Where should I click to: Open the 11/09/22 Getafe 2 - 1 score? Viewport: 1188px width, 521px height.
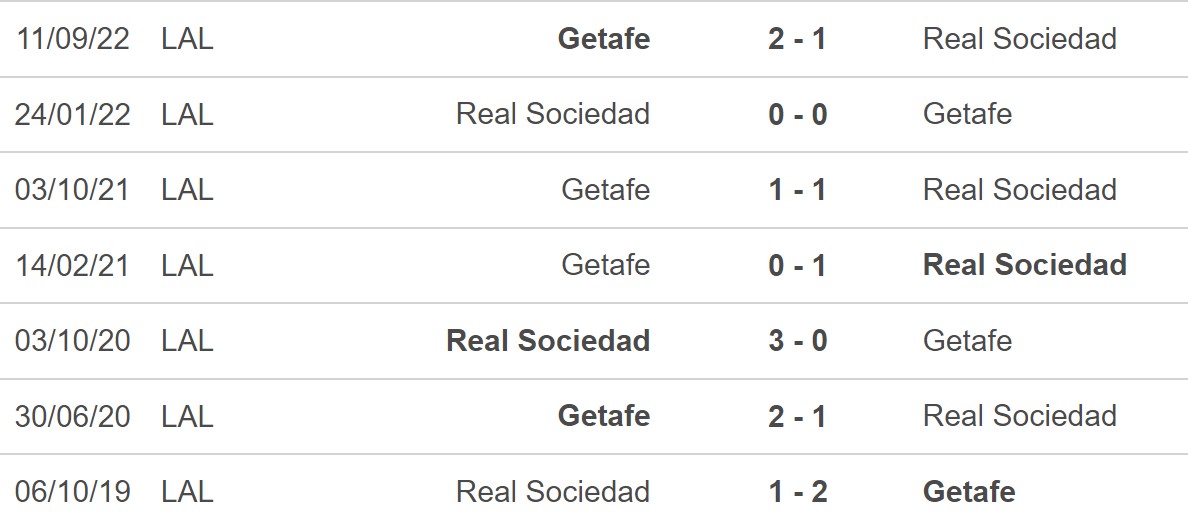pos(797,39)
